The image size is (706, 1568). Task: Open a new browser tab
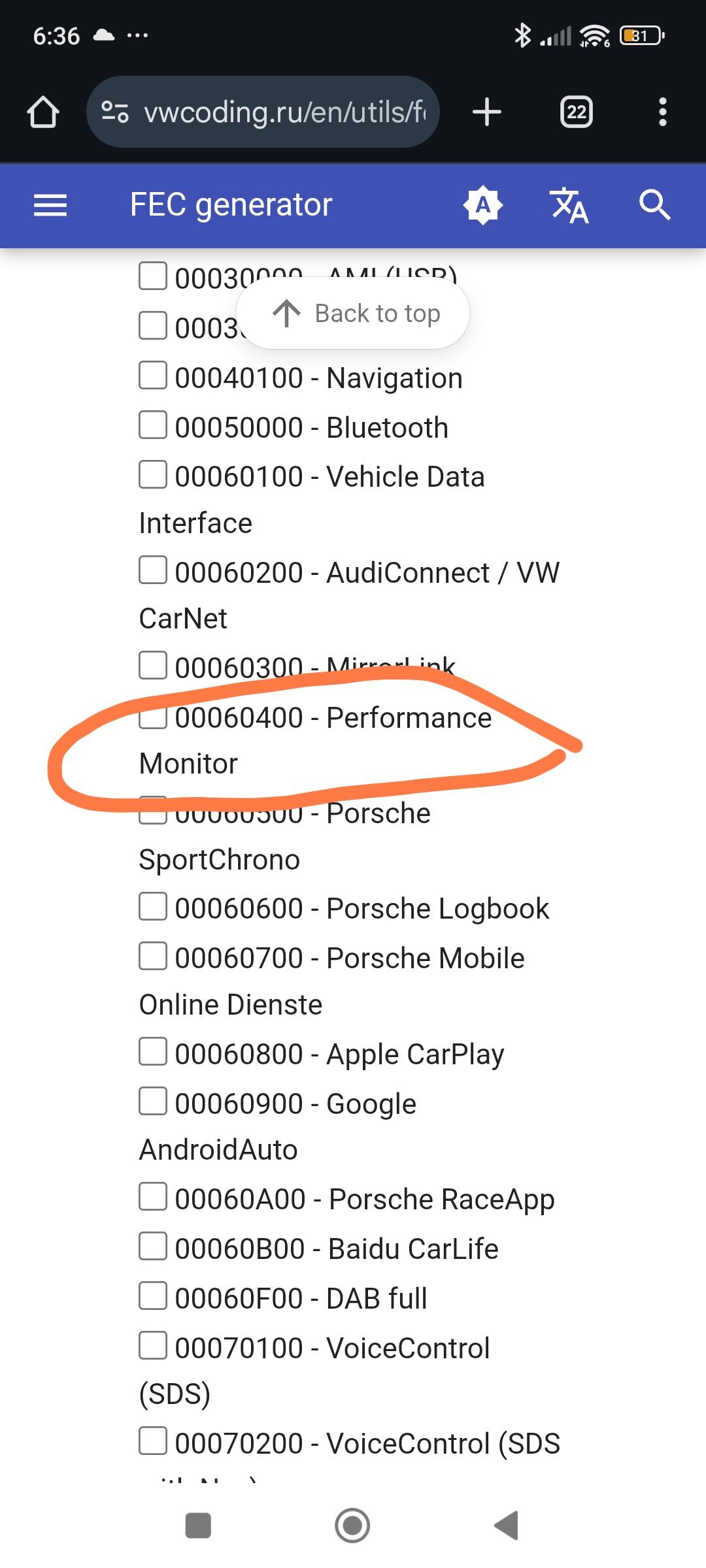(487, 112)
